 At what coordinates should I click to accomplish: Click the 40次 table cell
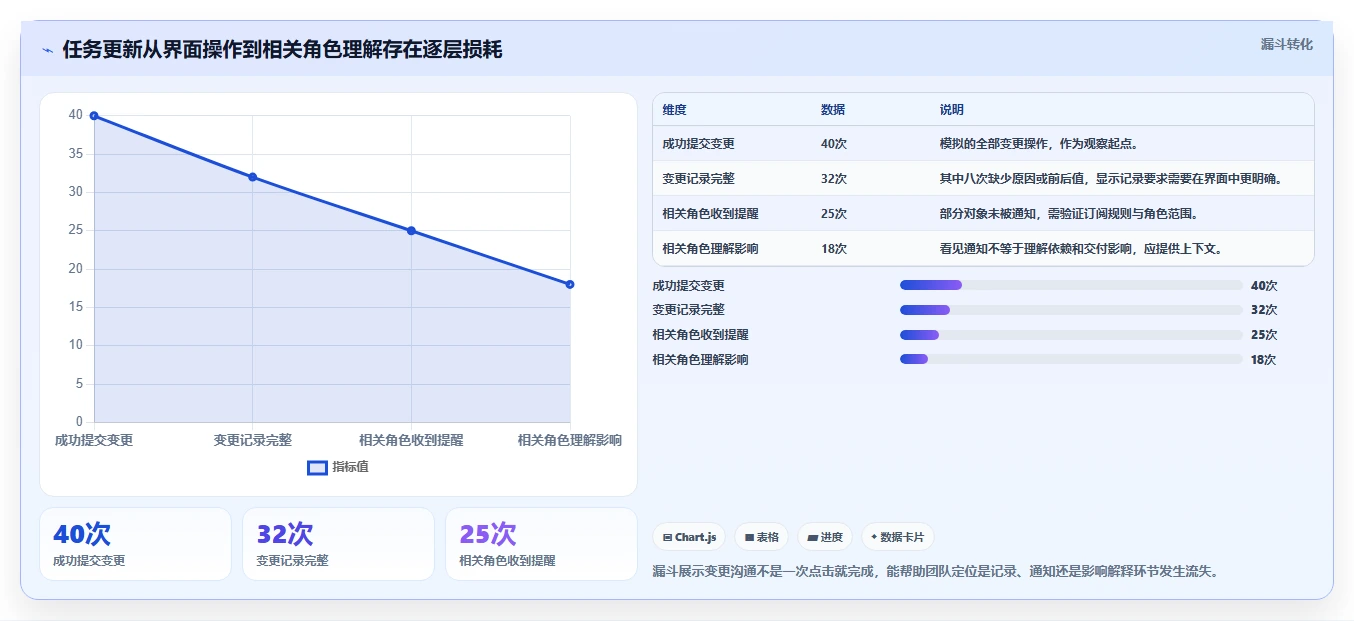click(834, 144)
